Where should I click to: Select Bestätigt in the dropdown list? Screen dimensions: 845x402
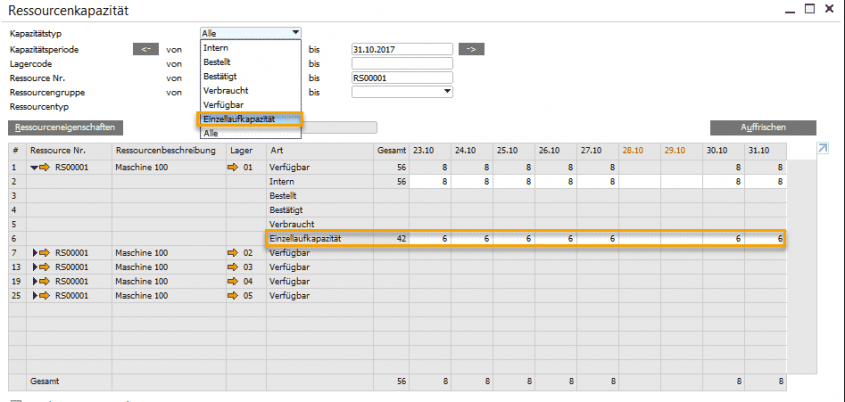click(x=251, y=77)
